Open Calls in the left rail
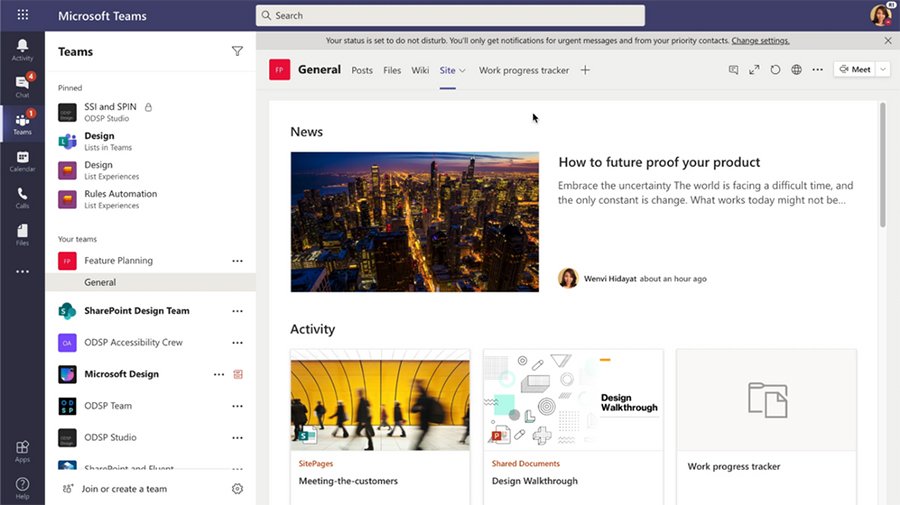Viewport: 900px width, 505px height. click(22, 197)
